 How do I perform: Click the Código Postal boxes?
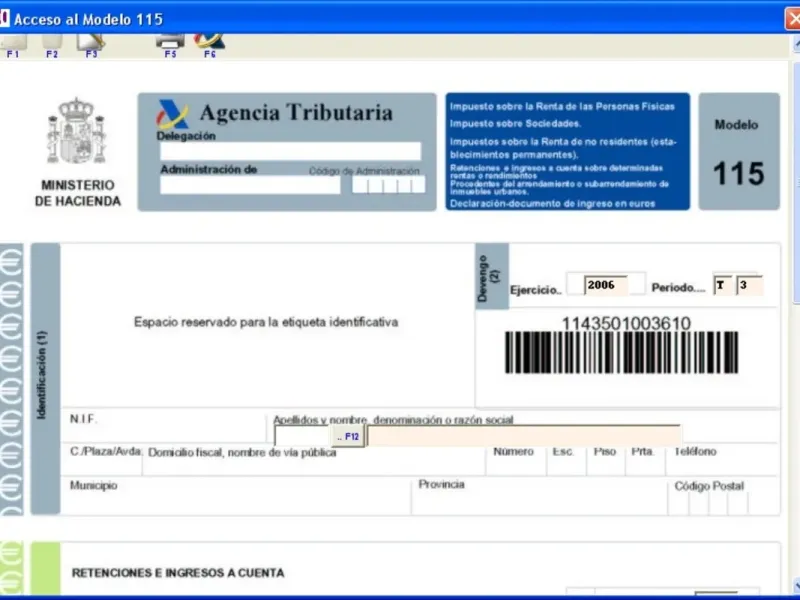point(708,504)
